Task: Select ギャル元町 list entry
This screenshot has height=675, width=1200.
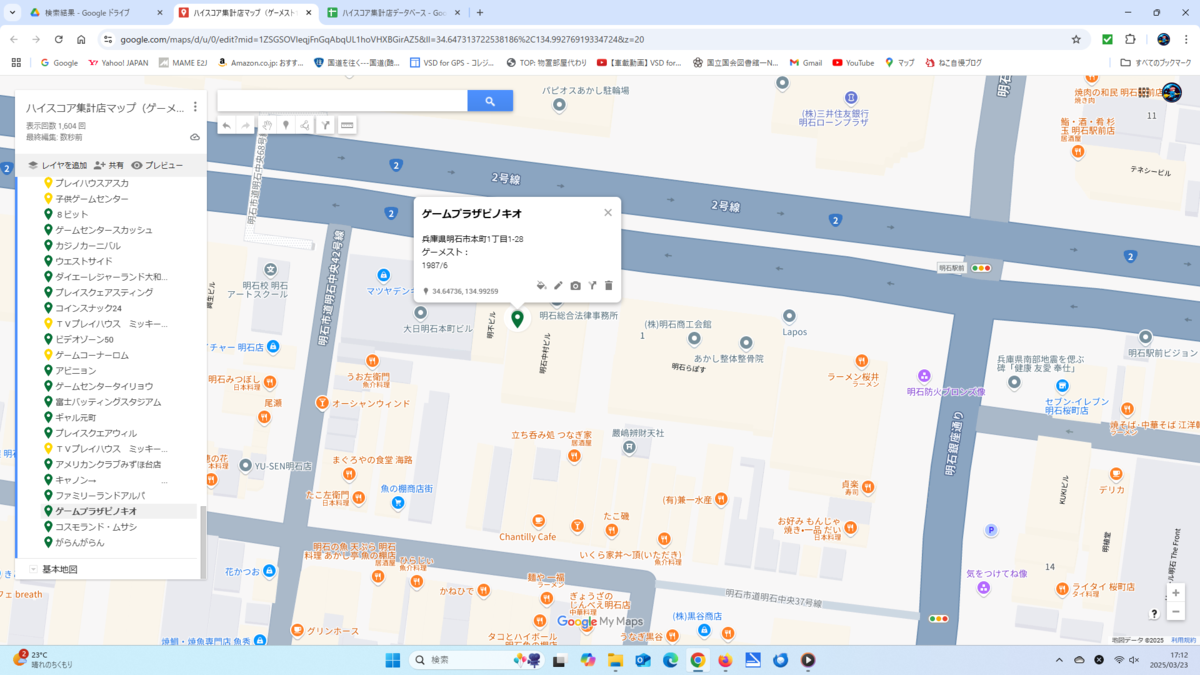Action: pos(76,417)
